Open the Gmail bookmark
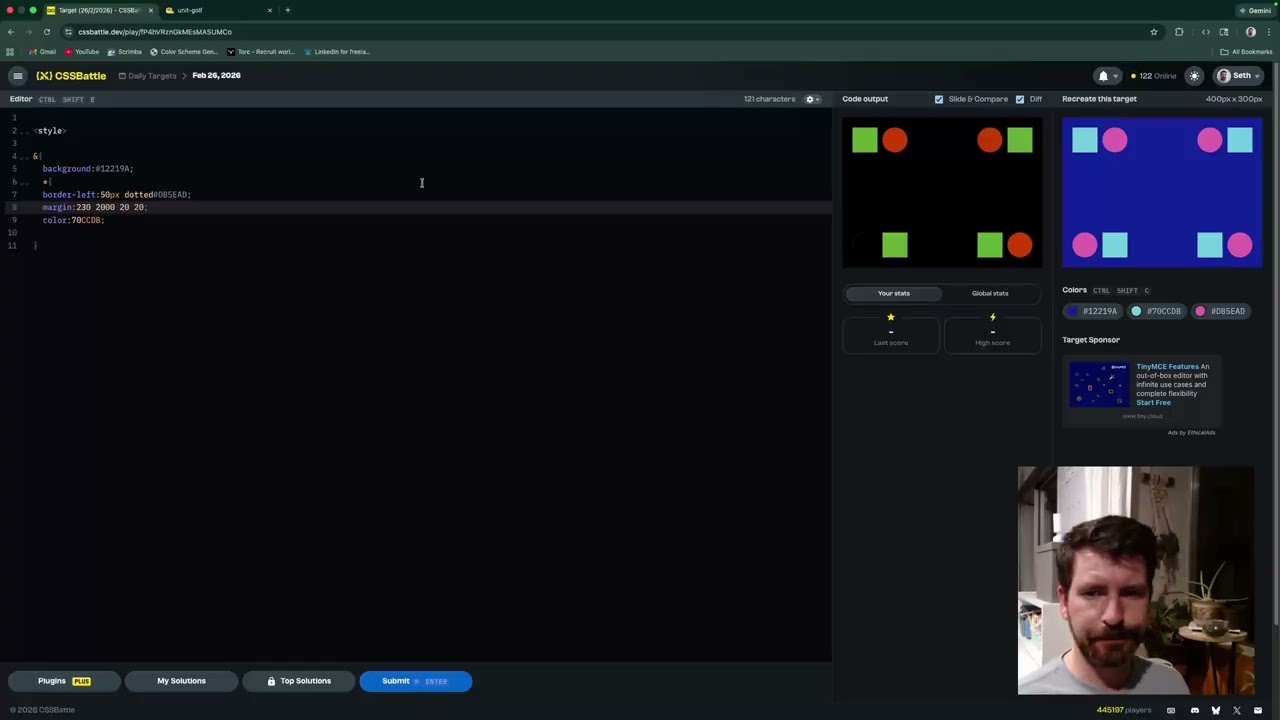 (42, 52)
